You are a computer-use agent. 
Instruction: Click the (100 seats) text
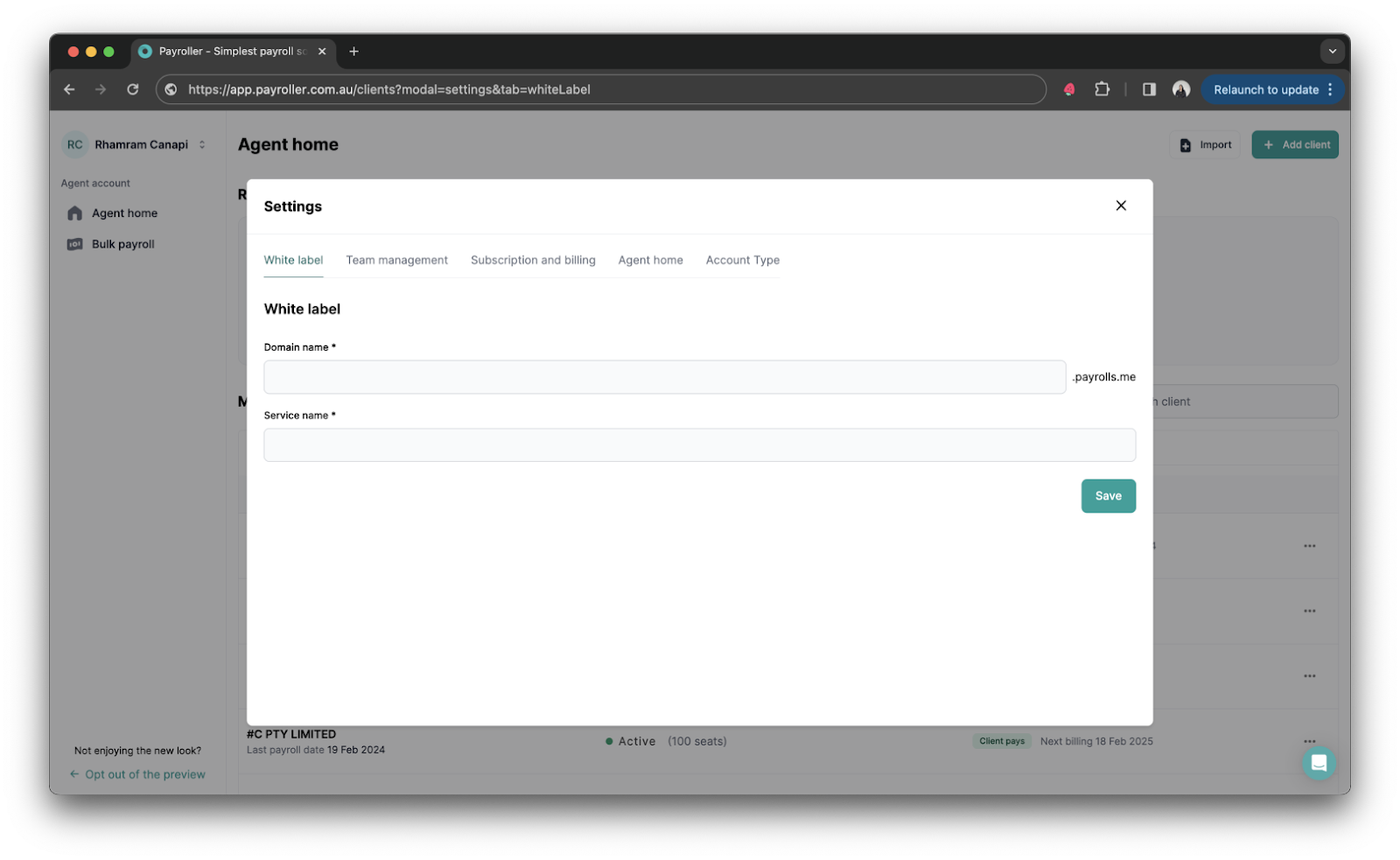click(x=697, y=741)
